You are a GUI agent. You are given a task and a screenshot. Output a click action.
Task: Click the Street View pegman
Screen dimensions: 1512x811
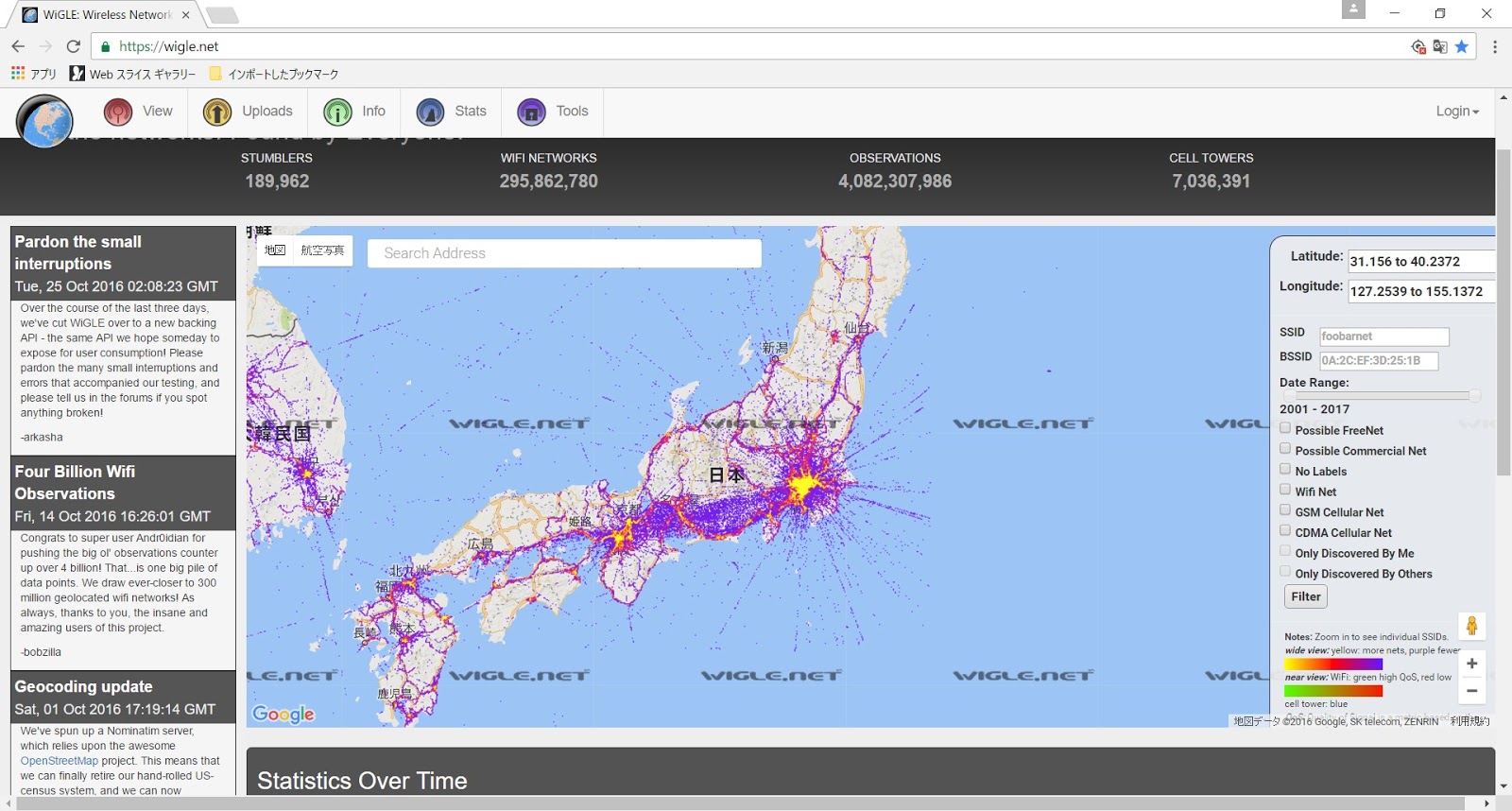(1471, 626)
